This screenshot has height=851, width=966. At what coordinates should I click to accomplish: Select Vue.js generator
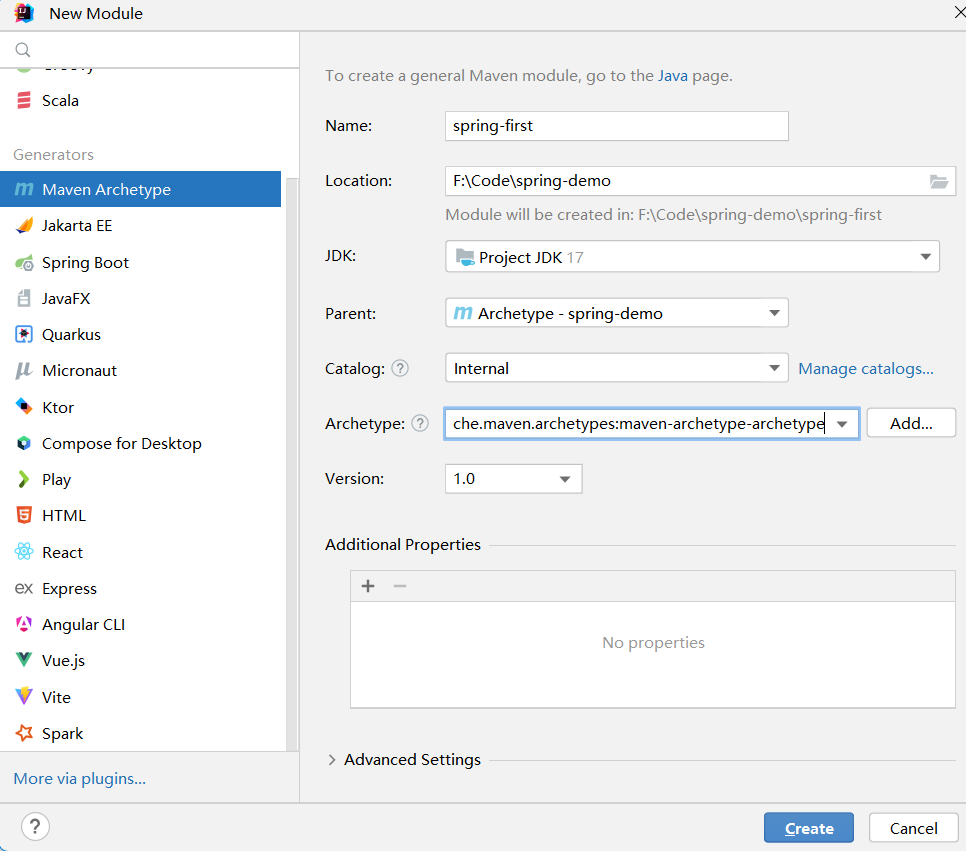click(x=140, y=660)
